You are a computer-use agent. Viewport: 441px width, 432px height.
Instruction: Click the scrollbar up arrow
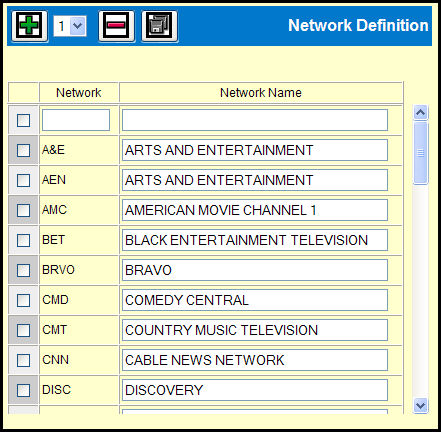[x=420, y=112]
